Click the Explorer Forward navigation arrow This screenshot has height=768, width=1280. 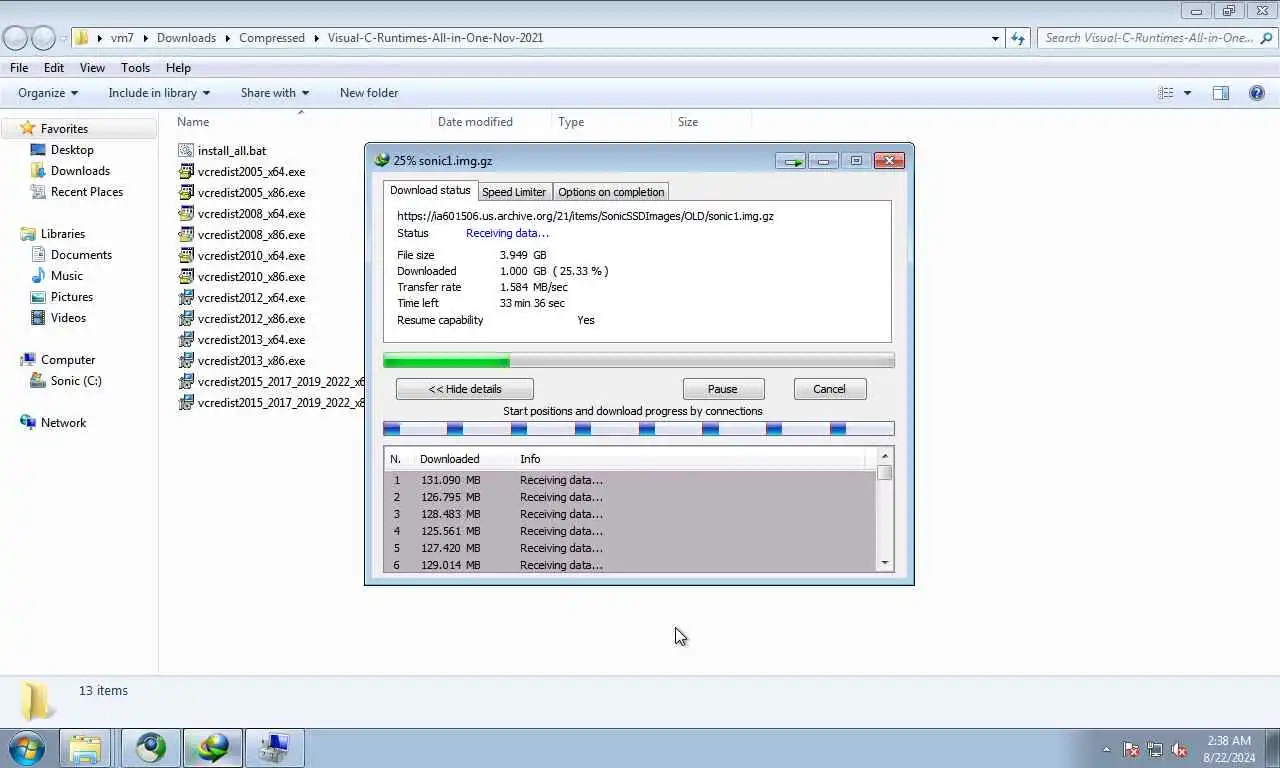pos(43,38)
